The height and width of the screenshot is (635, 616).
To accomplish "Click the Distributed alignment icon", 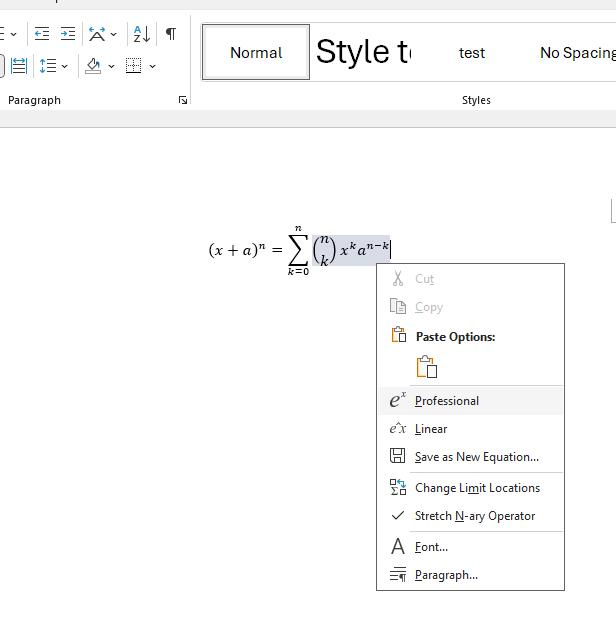I will point(19,66).
